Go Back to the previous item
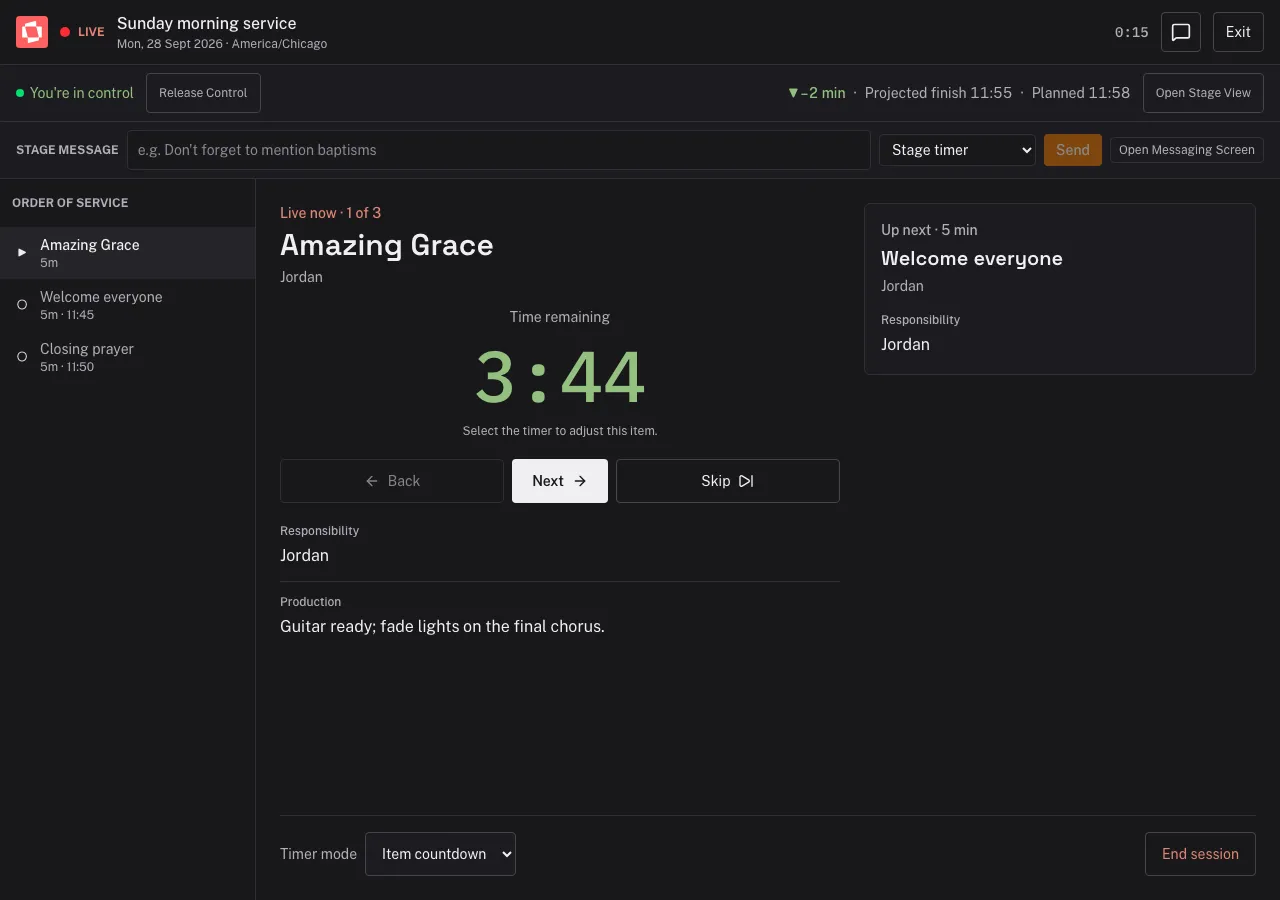The height and width of the screenshot is (900, 1280). [392, 481]
